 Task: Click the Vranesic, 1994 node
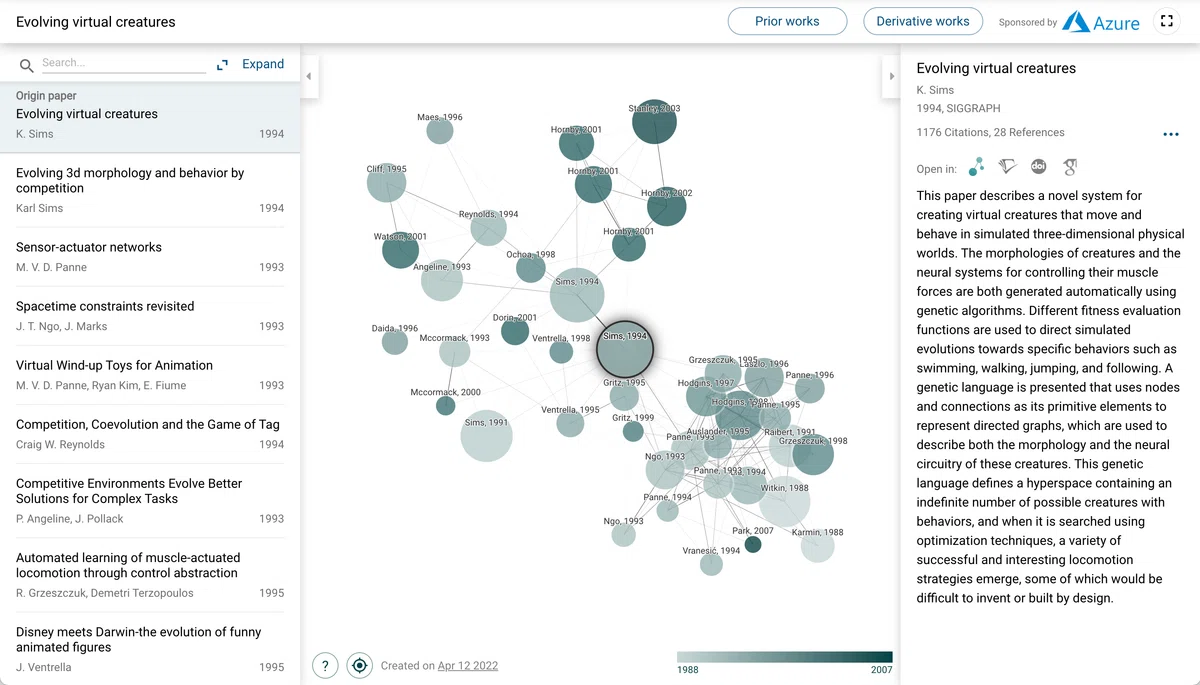tap(711, 564)
